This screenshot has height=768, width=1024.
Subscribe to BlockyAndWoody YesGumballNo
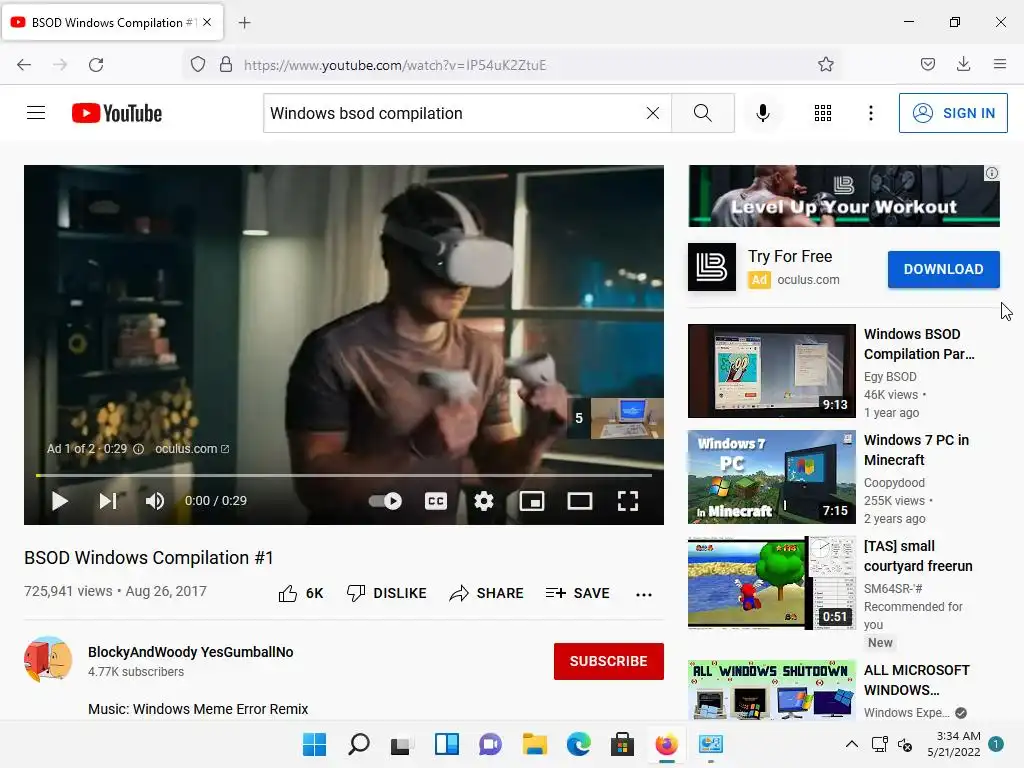(x=609, y=661)
